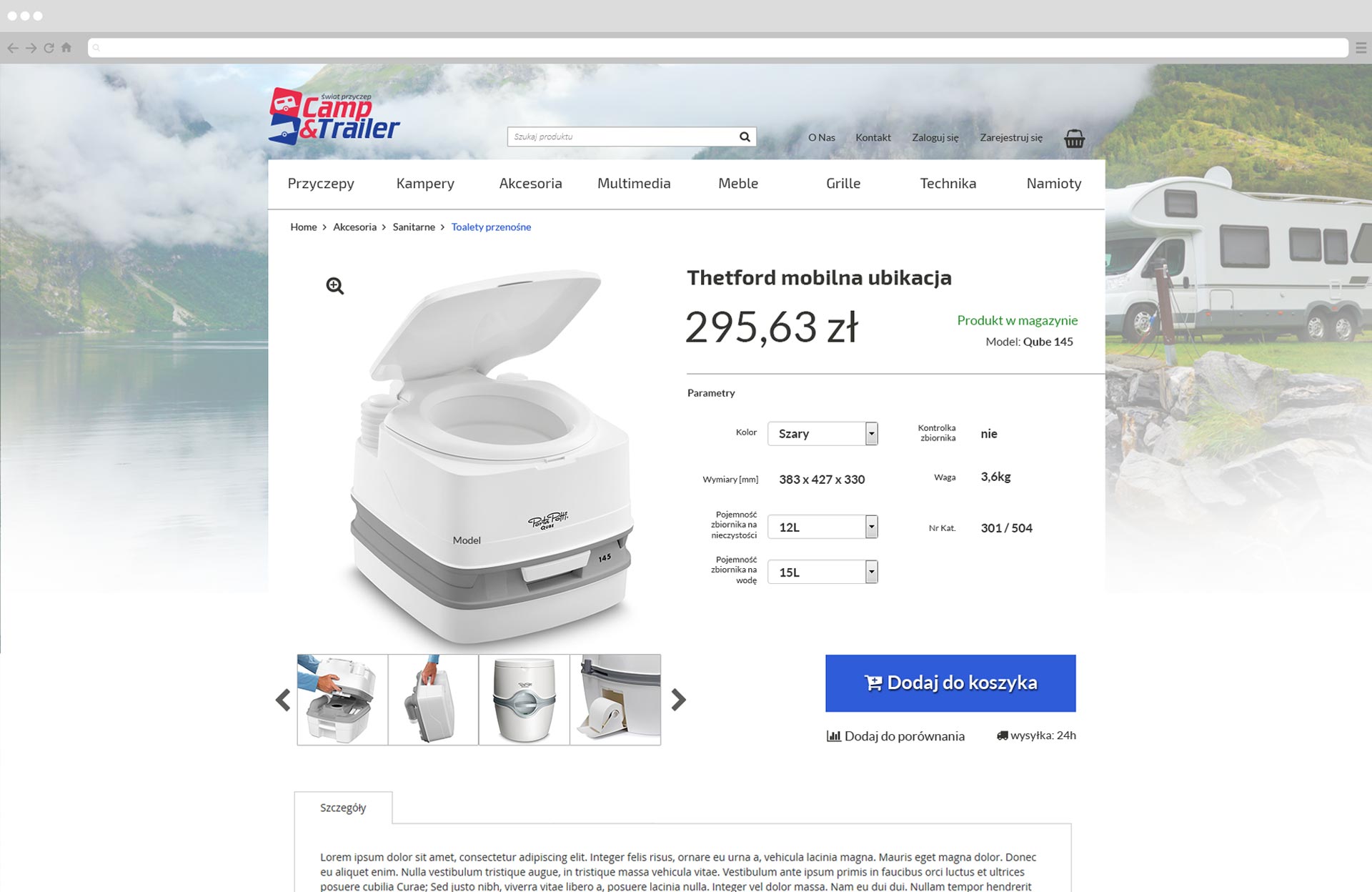Click the wysyłka: 24h shipping text
Screen dimensions: 1372x892
point(1036,735)
